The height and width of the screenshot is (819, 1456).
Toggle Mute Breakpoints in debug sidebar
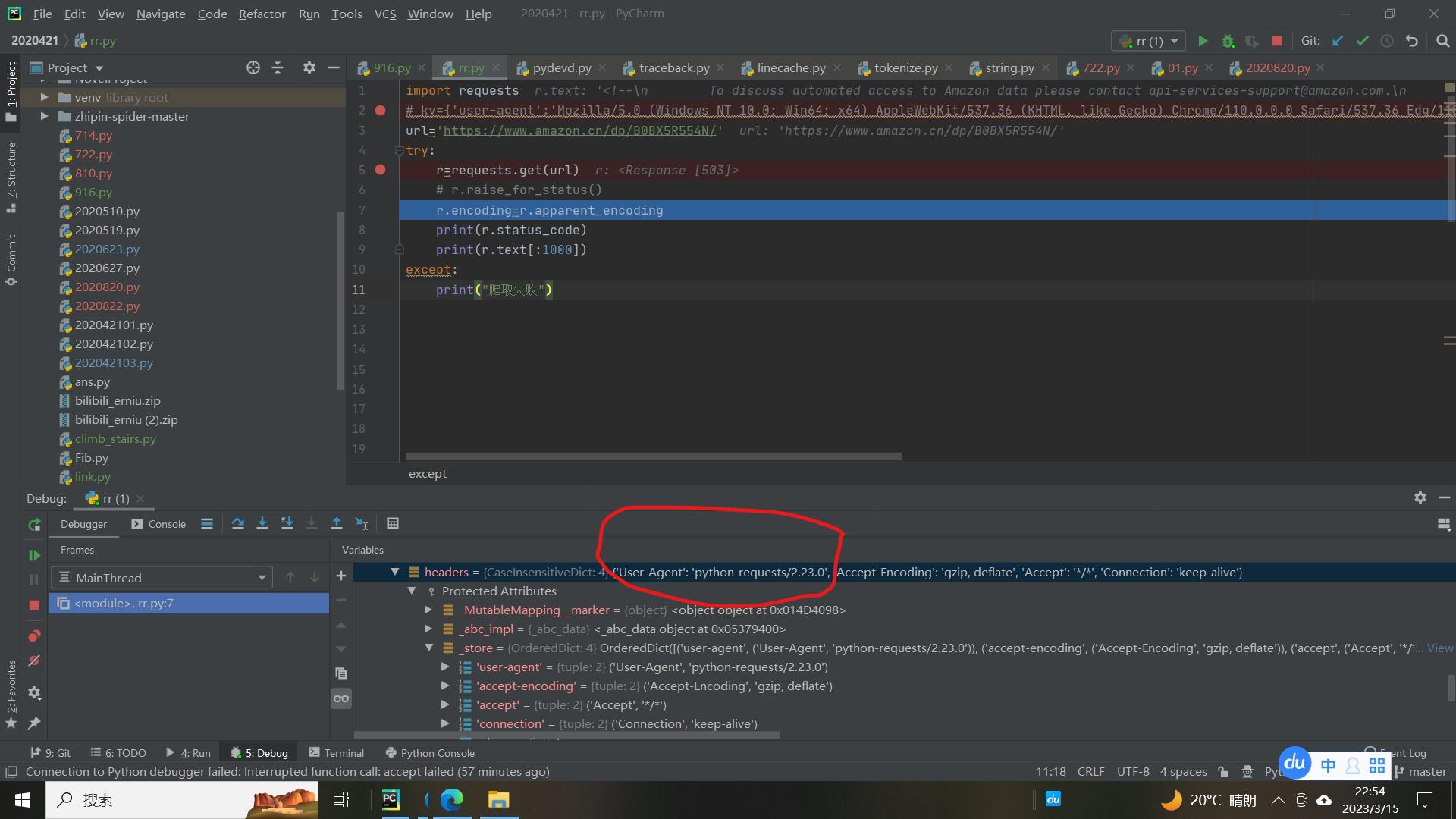click(x=34, y=661)
